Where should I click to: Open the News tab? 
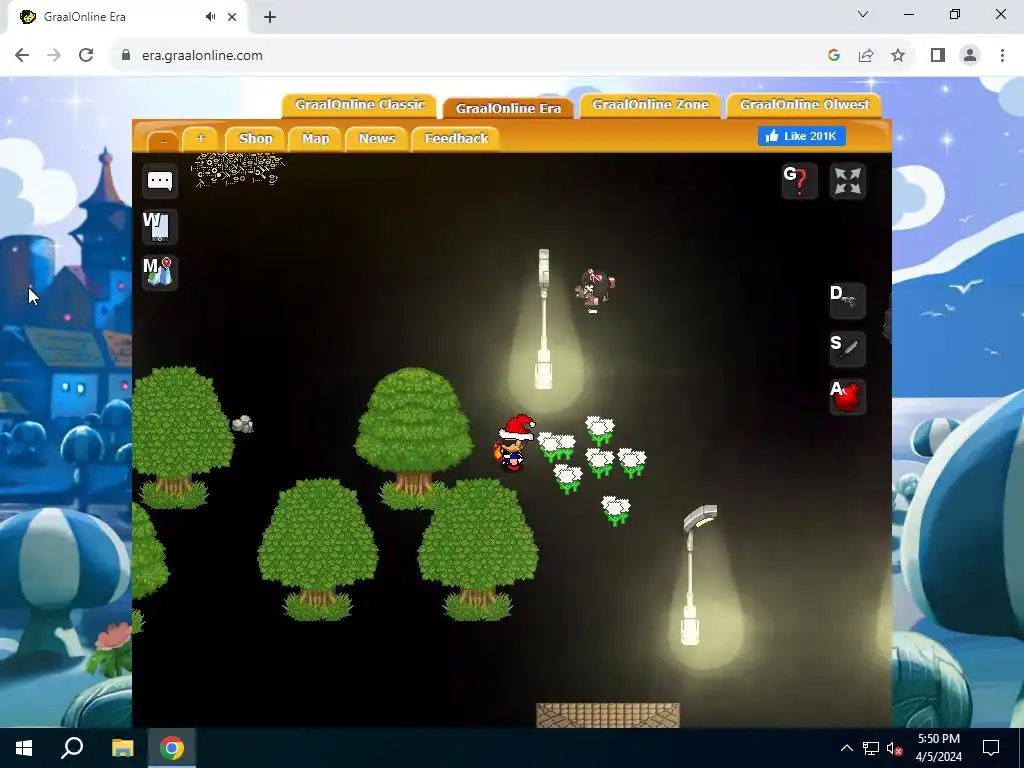(377, 138)
